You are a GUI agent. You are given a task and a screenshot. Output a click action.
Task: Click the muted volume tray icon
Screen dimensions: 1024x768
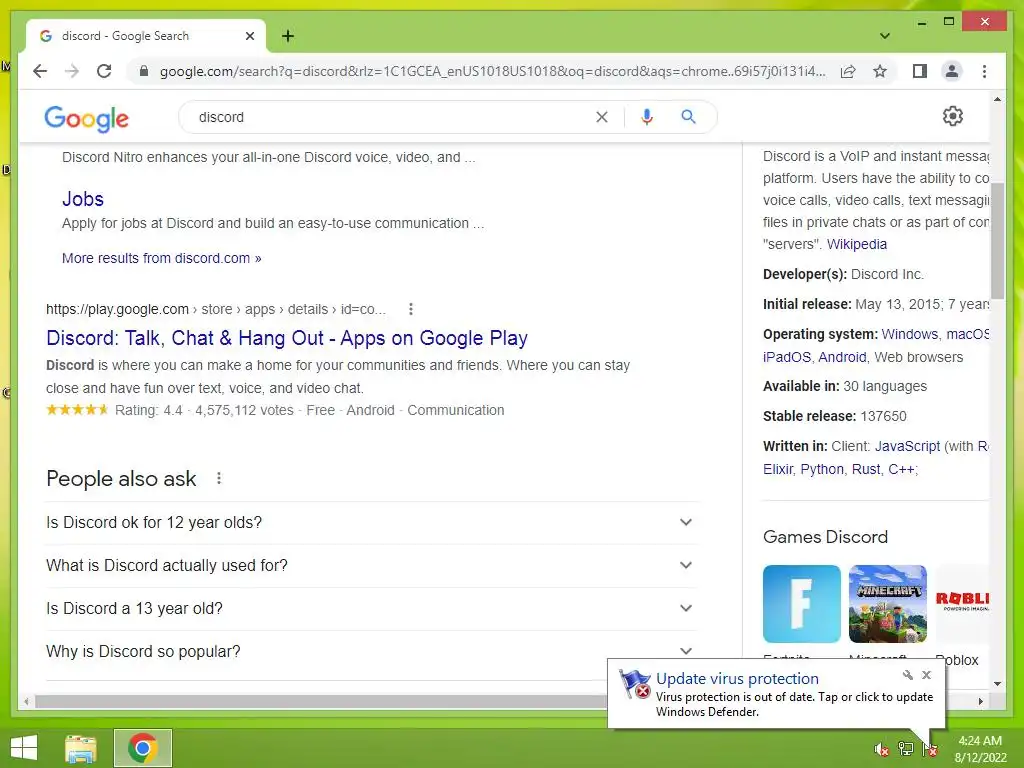pos(881,749)
